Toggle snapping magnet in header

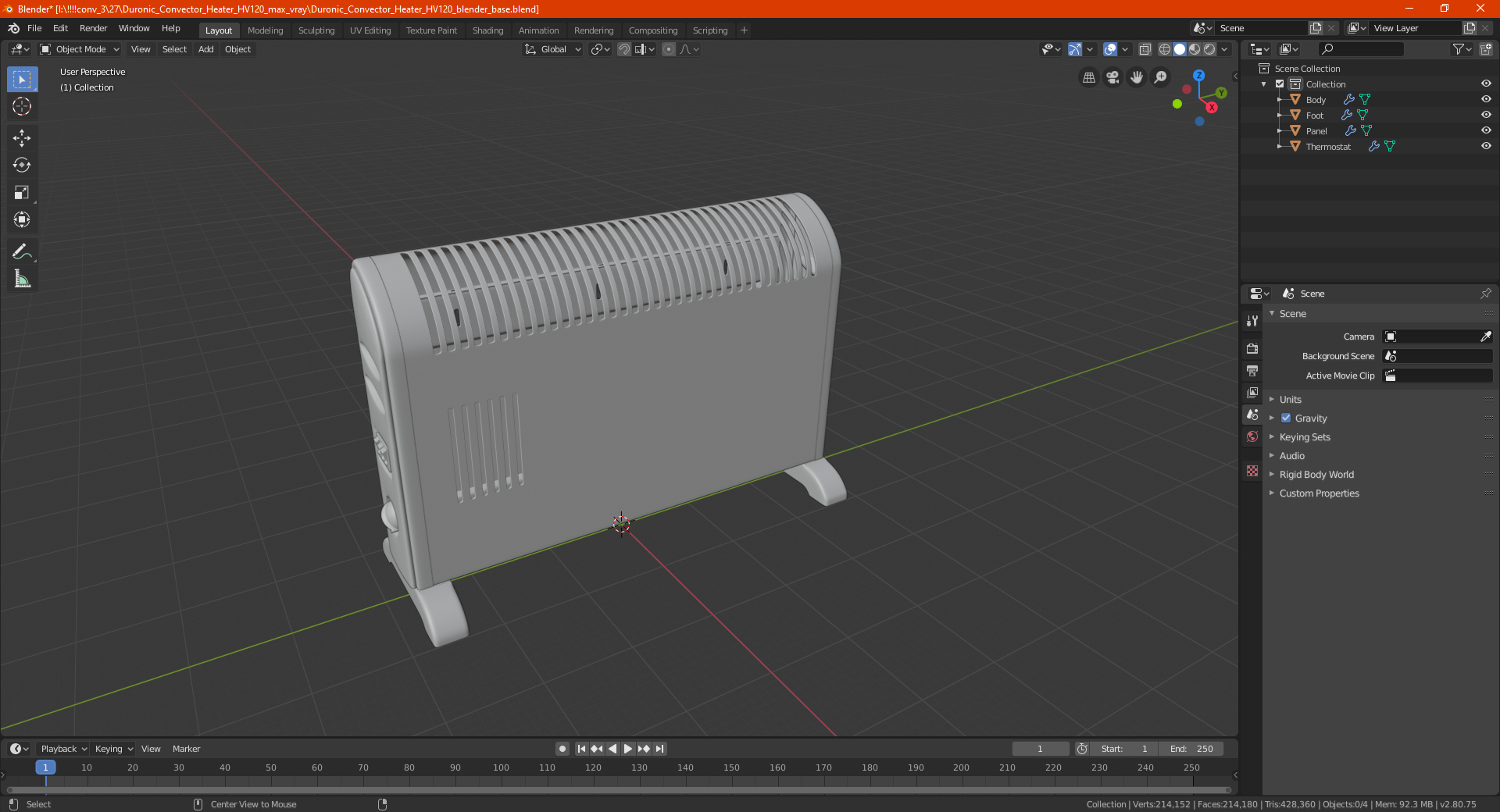[624, 49]
